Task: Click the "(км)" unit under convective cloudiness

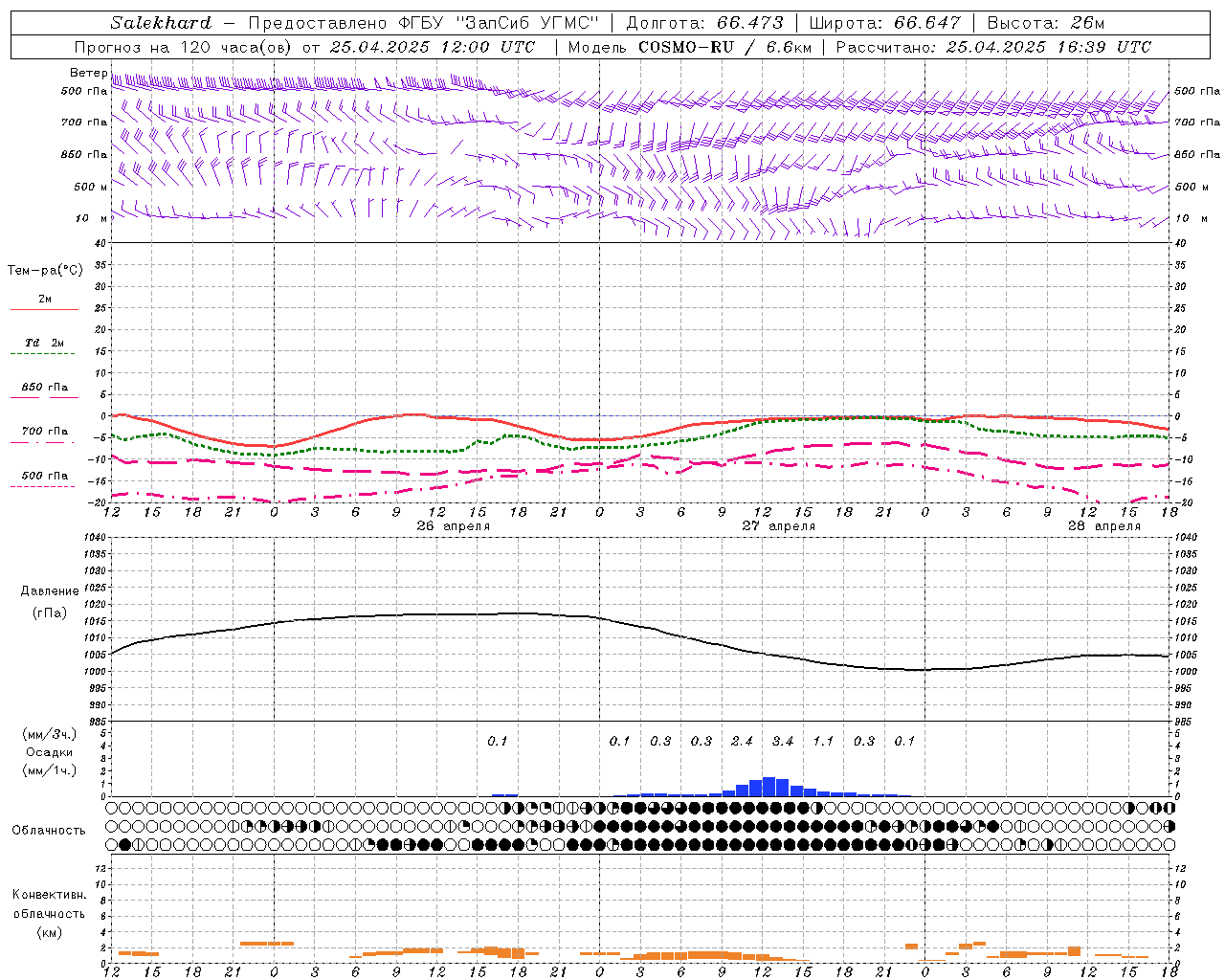Action: (49, 932)
